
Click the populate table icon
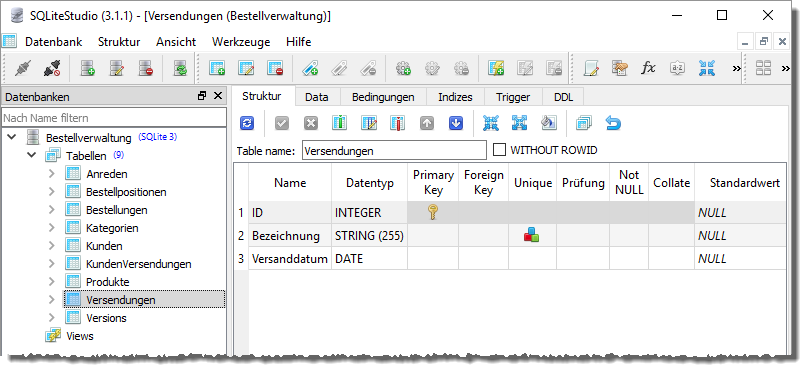[549, 123]
